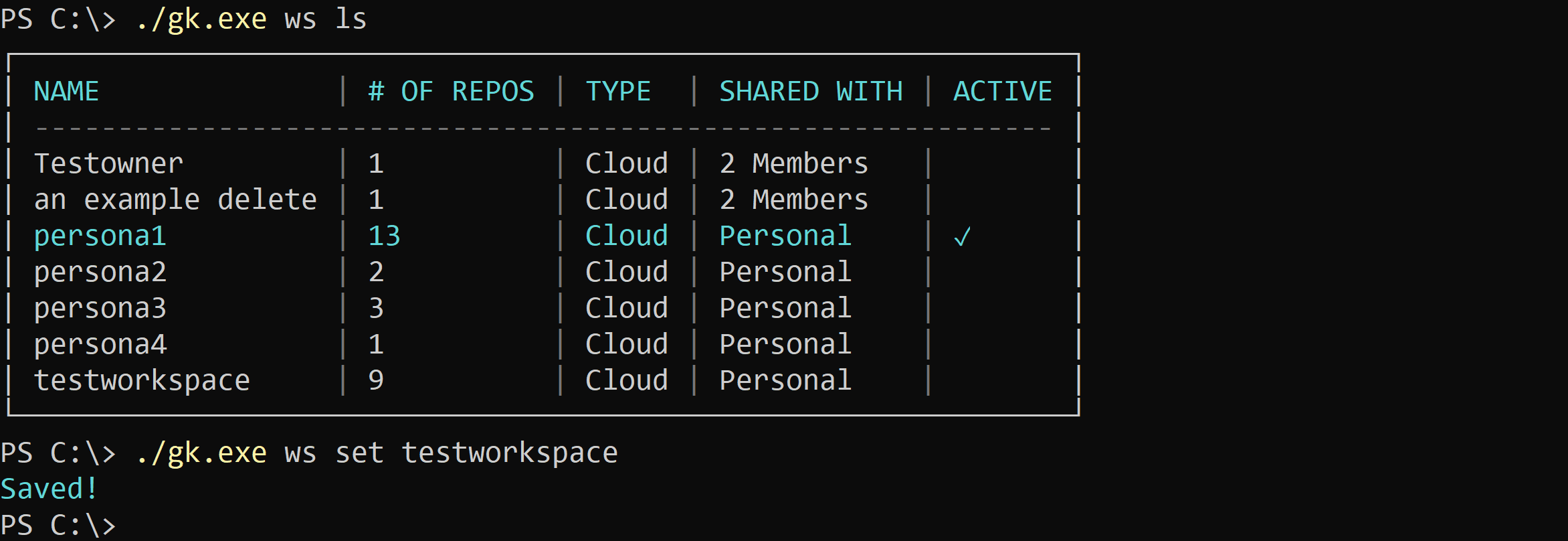Click the highlighted persona1 workspace name
The height and width of the screenshot is (541, 1568).
click(100, 236)
